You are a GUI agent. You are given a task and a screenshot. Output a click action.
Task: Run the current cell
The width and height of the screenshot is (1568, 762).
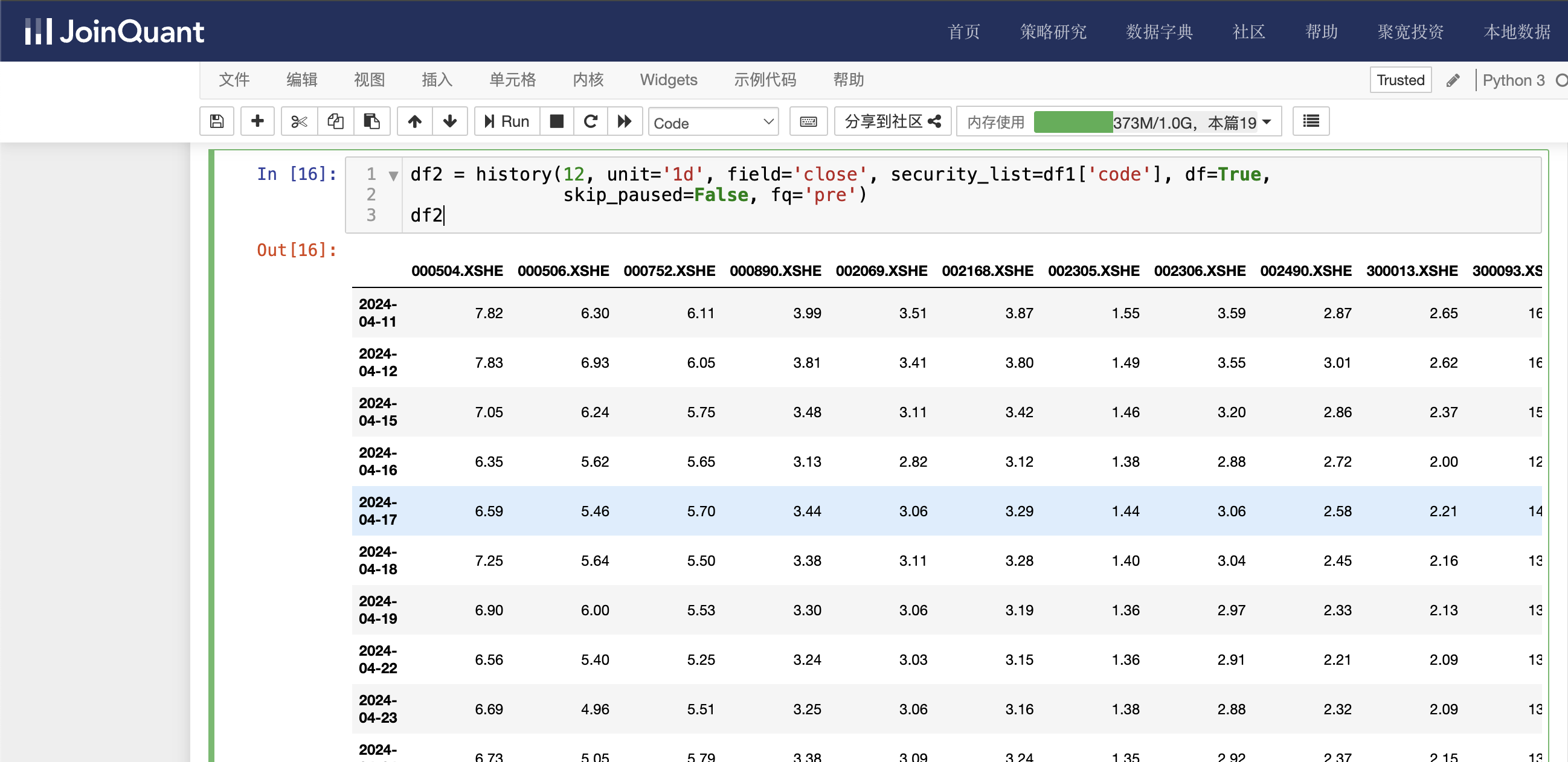(507, 122)
